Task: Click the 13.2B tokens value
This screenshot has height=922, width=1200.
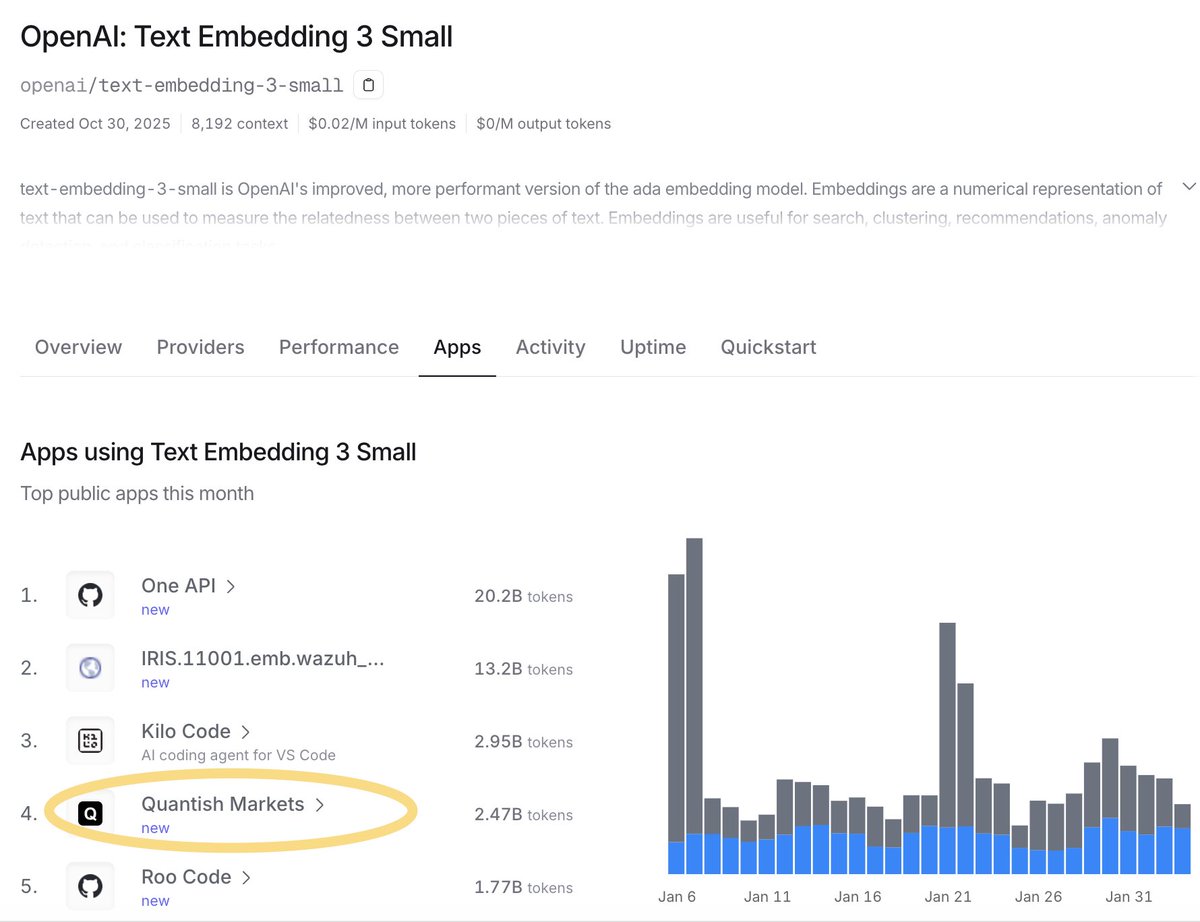Action: [523, 669]
